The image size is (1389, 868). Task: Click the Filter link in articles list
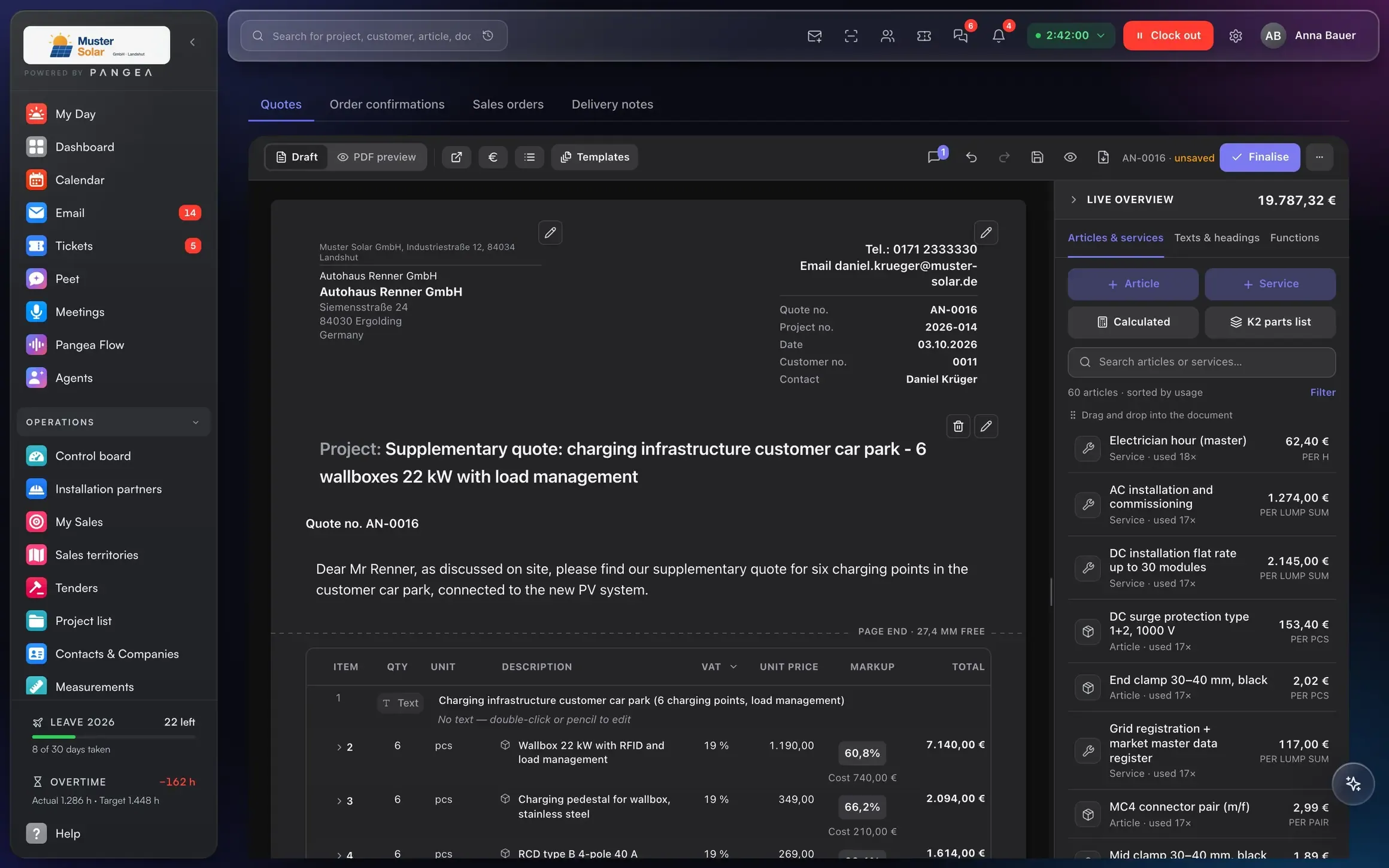tap(1323, 393)
